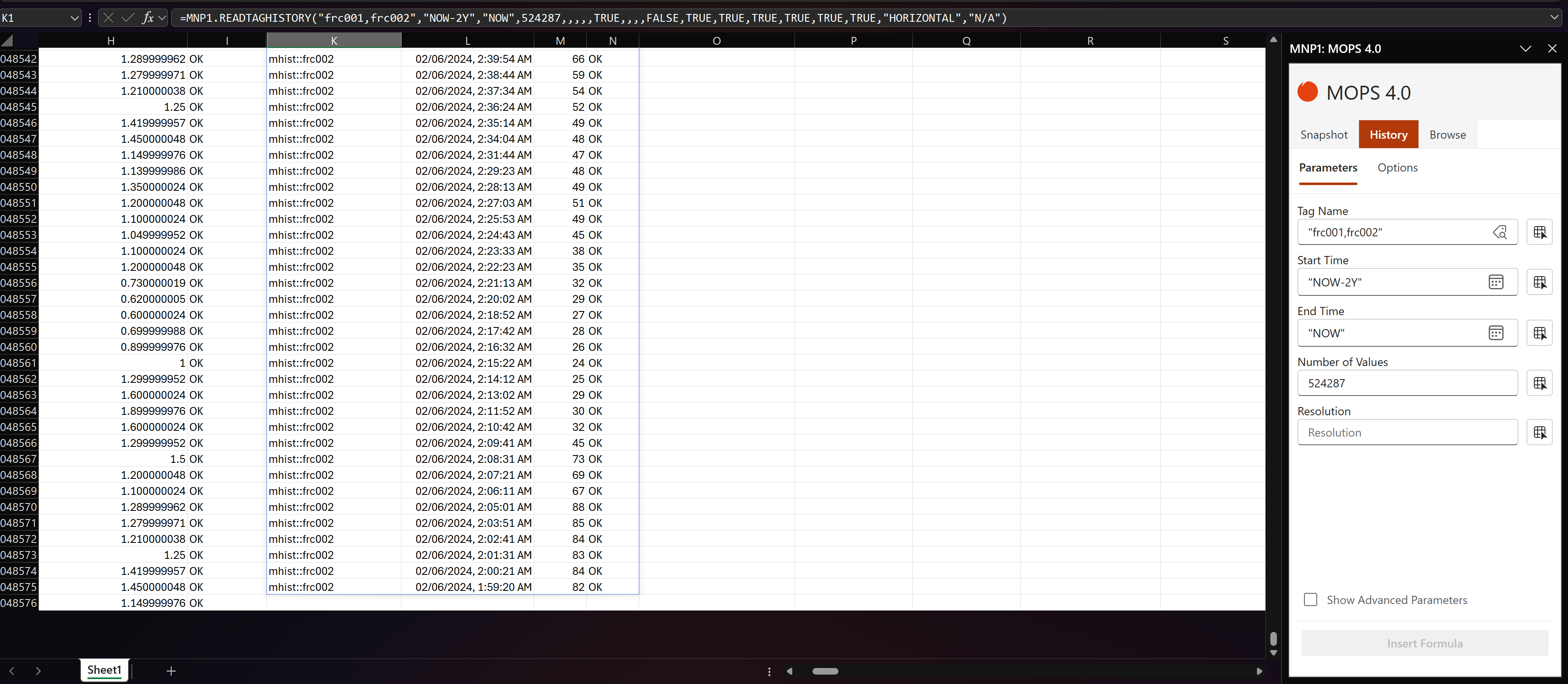
Task: Open the Name Box dropdown
Action: pyautogui.click(x=75, y=18)
